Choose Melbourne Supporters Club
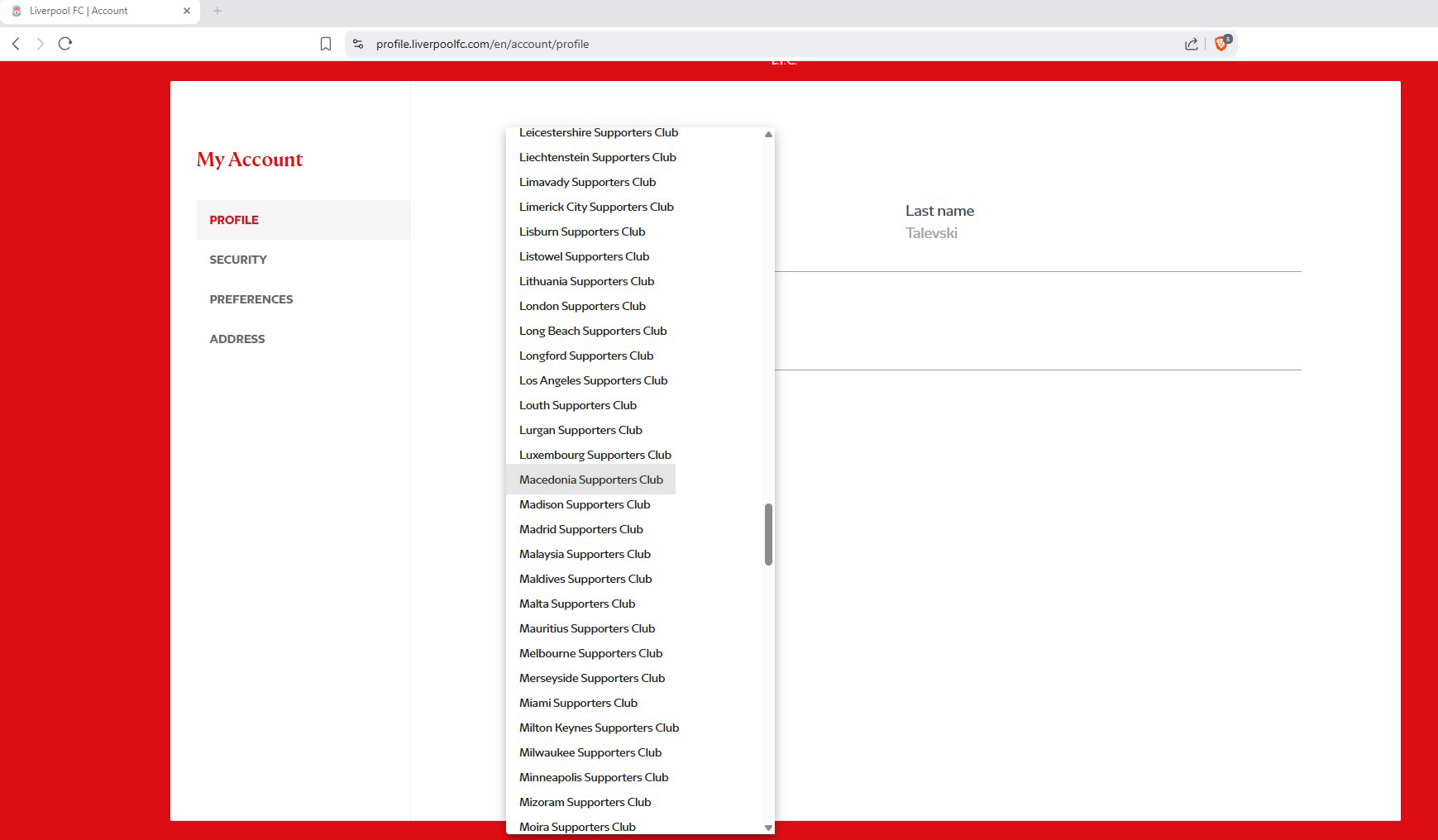 point(591,653)
